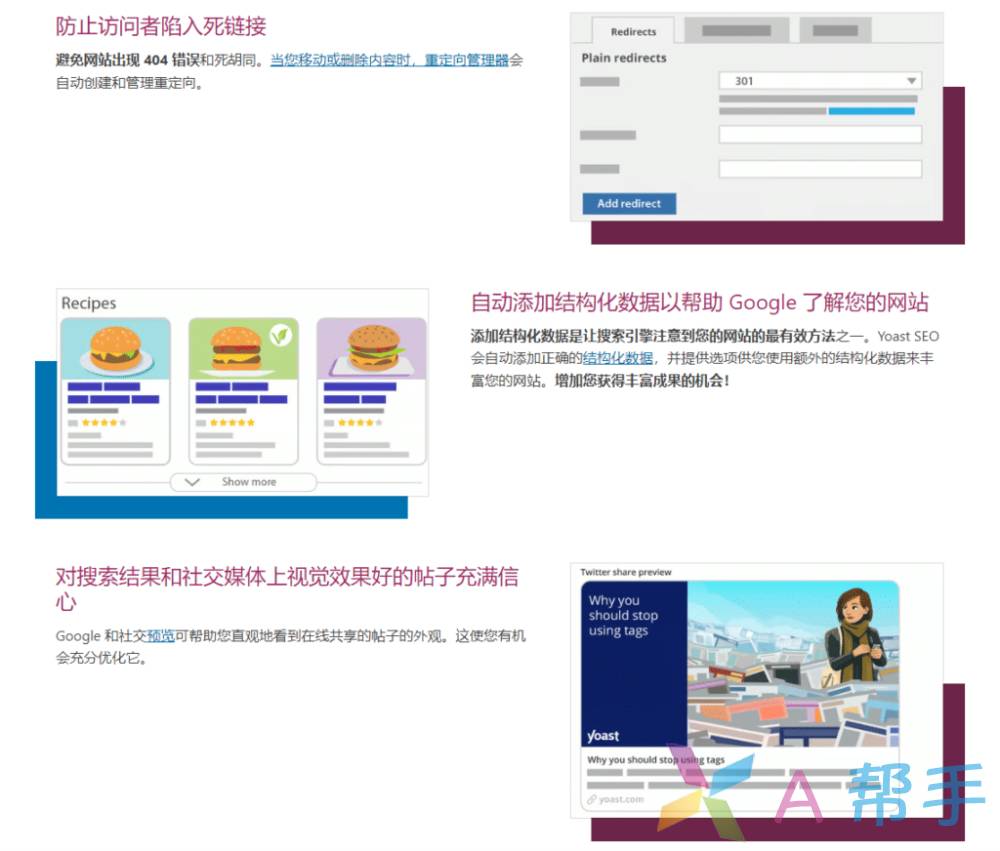Click the first empty input field under 301
The height and width of the screenshot is (851, 1000).
[x=819, y=135]
